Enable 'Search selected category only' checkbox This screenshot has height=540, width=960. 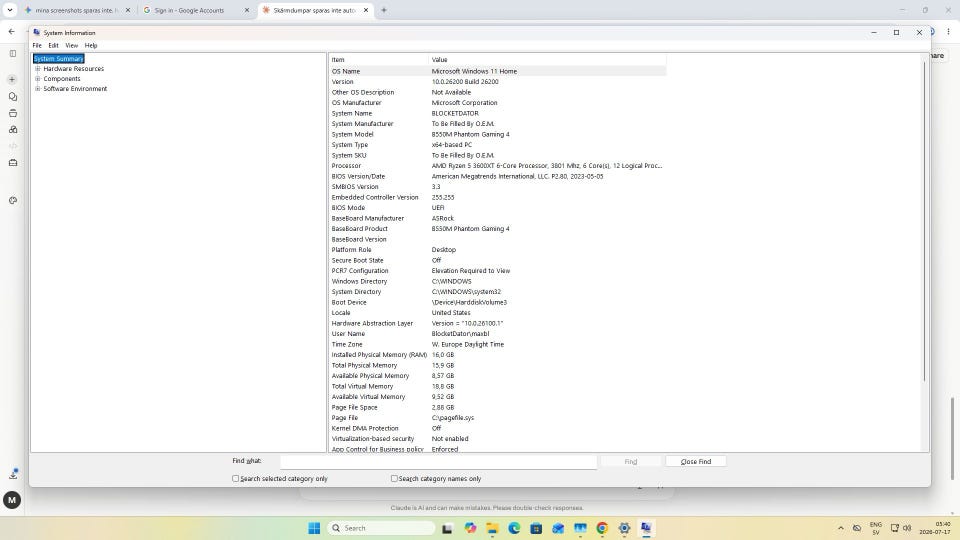(x=236, y=479)
